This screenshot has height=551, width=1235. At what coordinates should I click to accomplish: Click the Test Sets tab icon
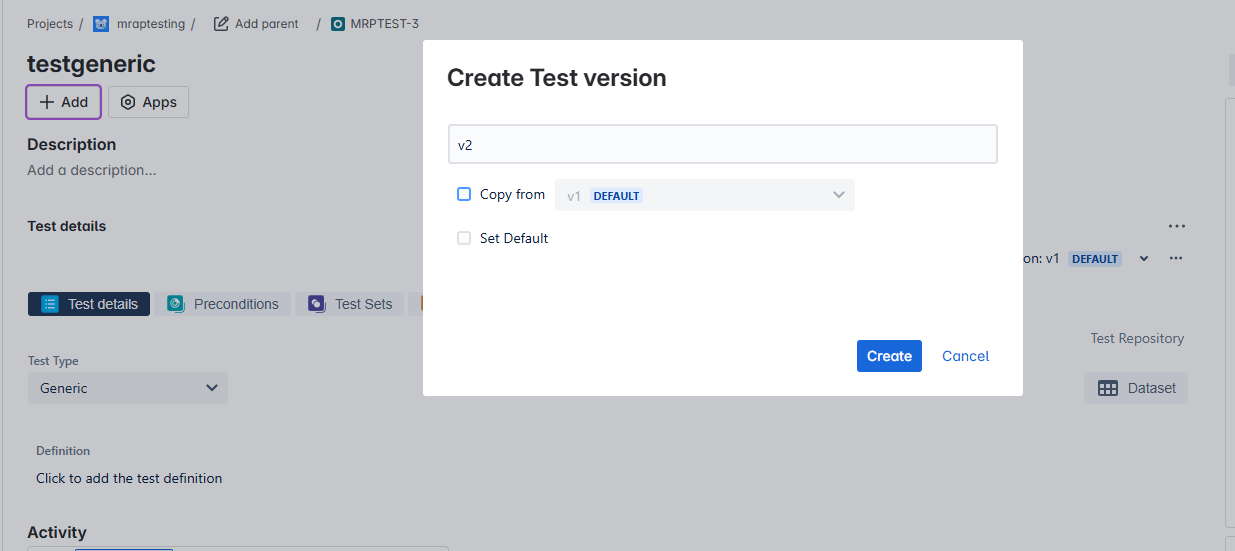click(x=317, y=304)
